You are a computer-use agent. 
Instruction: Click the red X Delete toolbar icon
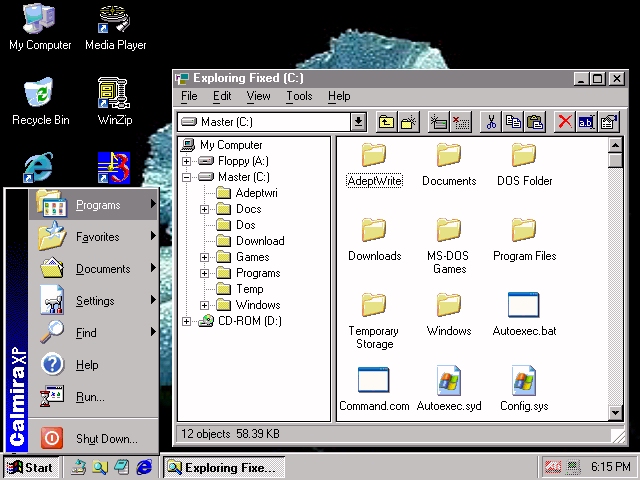pos(565,122)
